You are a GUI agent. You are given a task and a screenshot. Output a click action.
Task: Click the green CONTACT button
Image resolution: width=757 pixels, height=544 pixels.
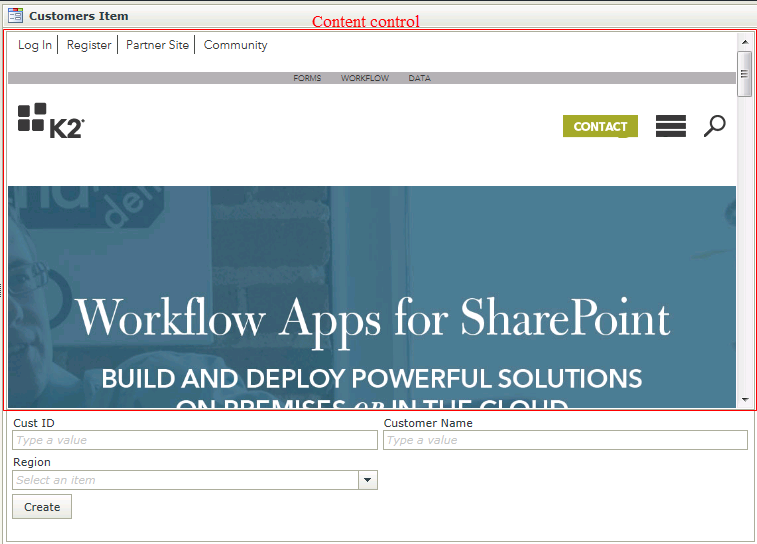(x=600, y=126)
